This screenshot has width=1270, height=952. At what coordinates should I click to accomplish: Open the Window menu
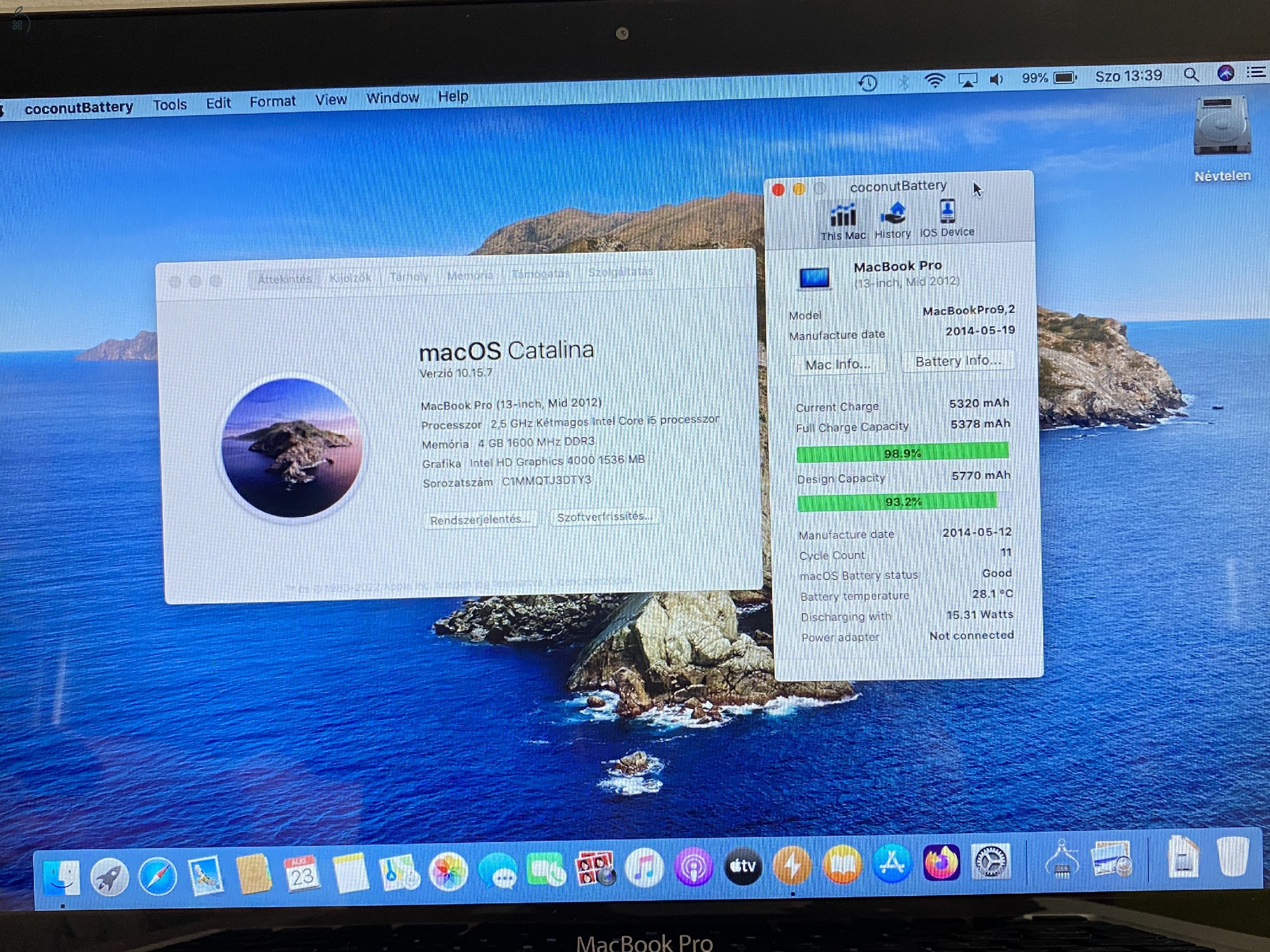393,98
